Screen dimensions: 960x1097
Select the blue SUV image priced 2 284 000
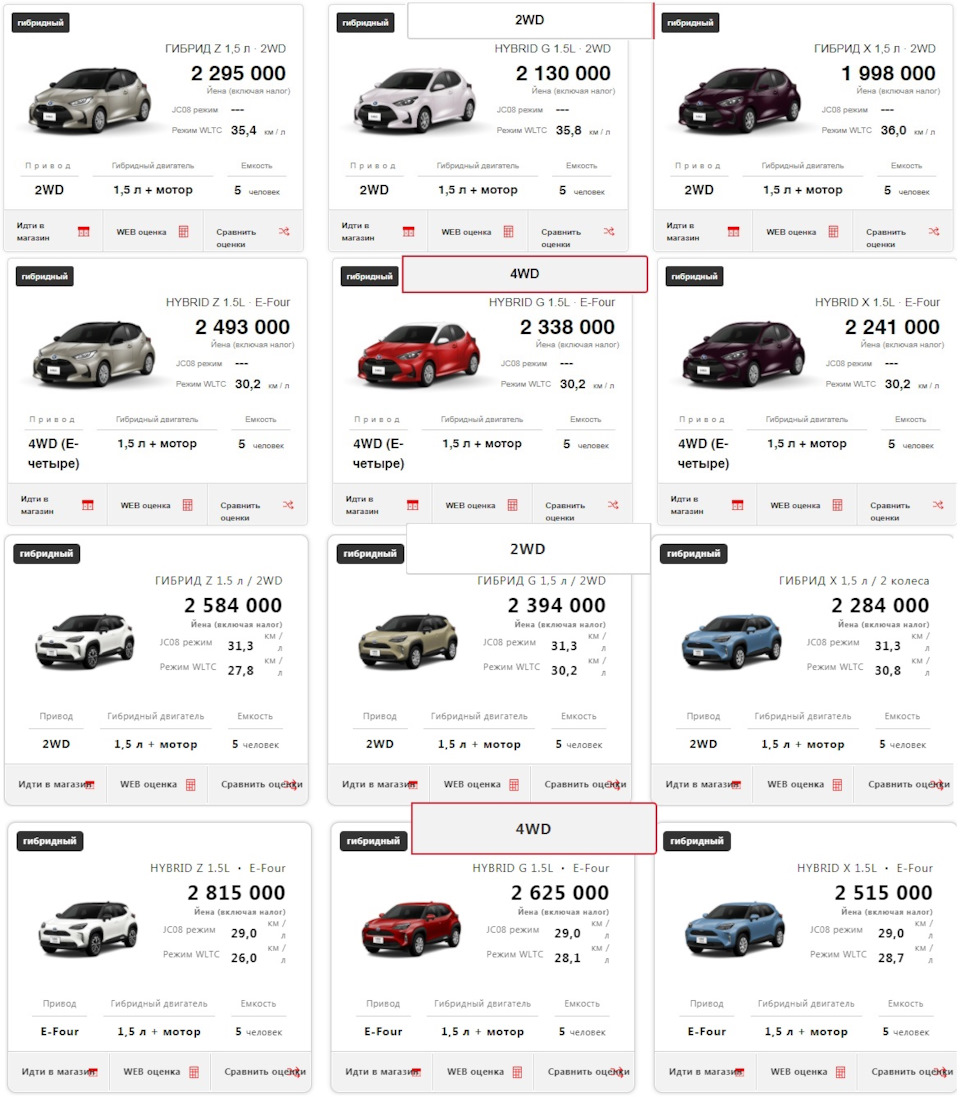732,640
